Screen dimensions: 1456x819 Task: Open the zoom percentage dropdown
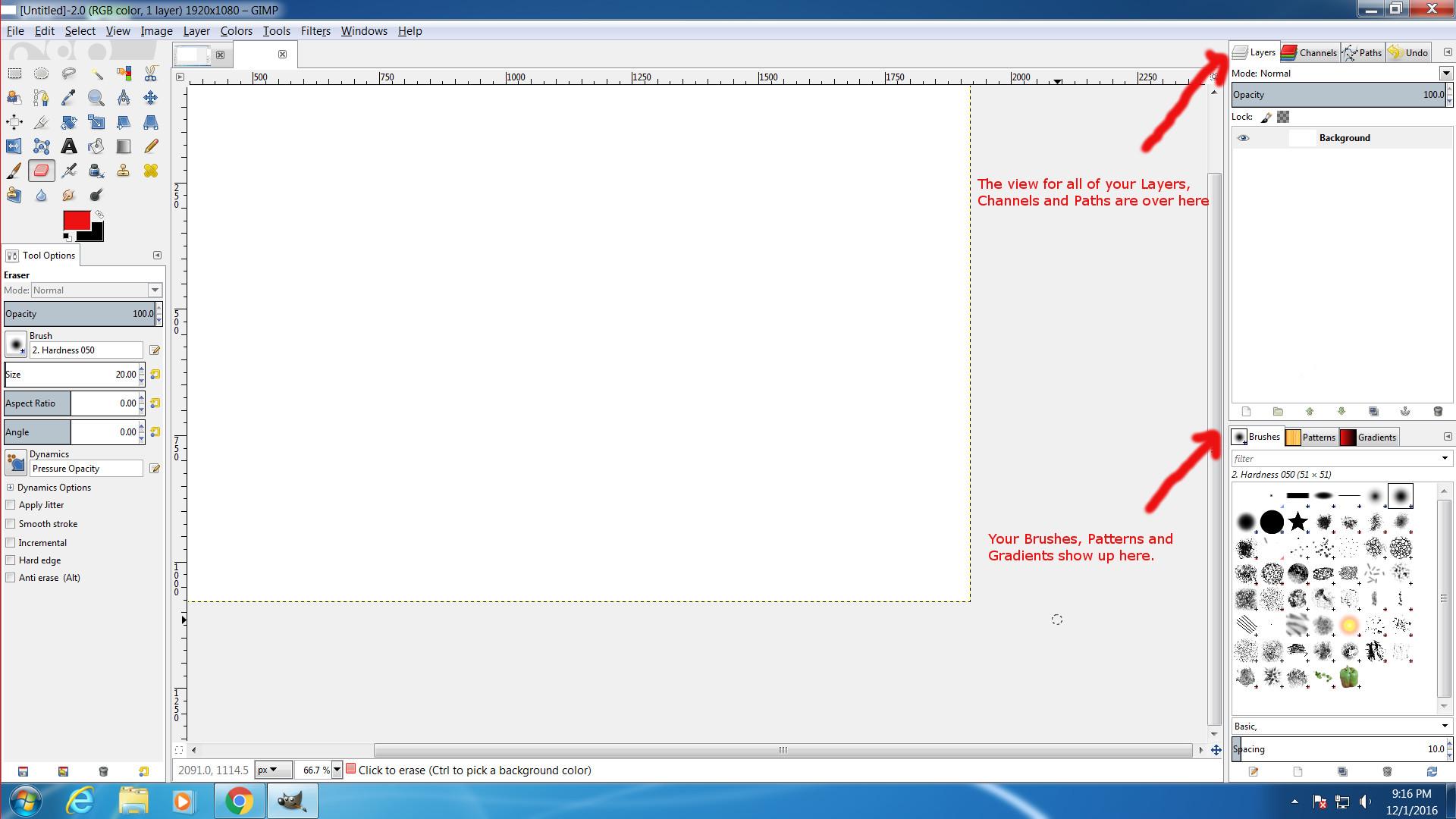point(337,770)
